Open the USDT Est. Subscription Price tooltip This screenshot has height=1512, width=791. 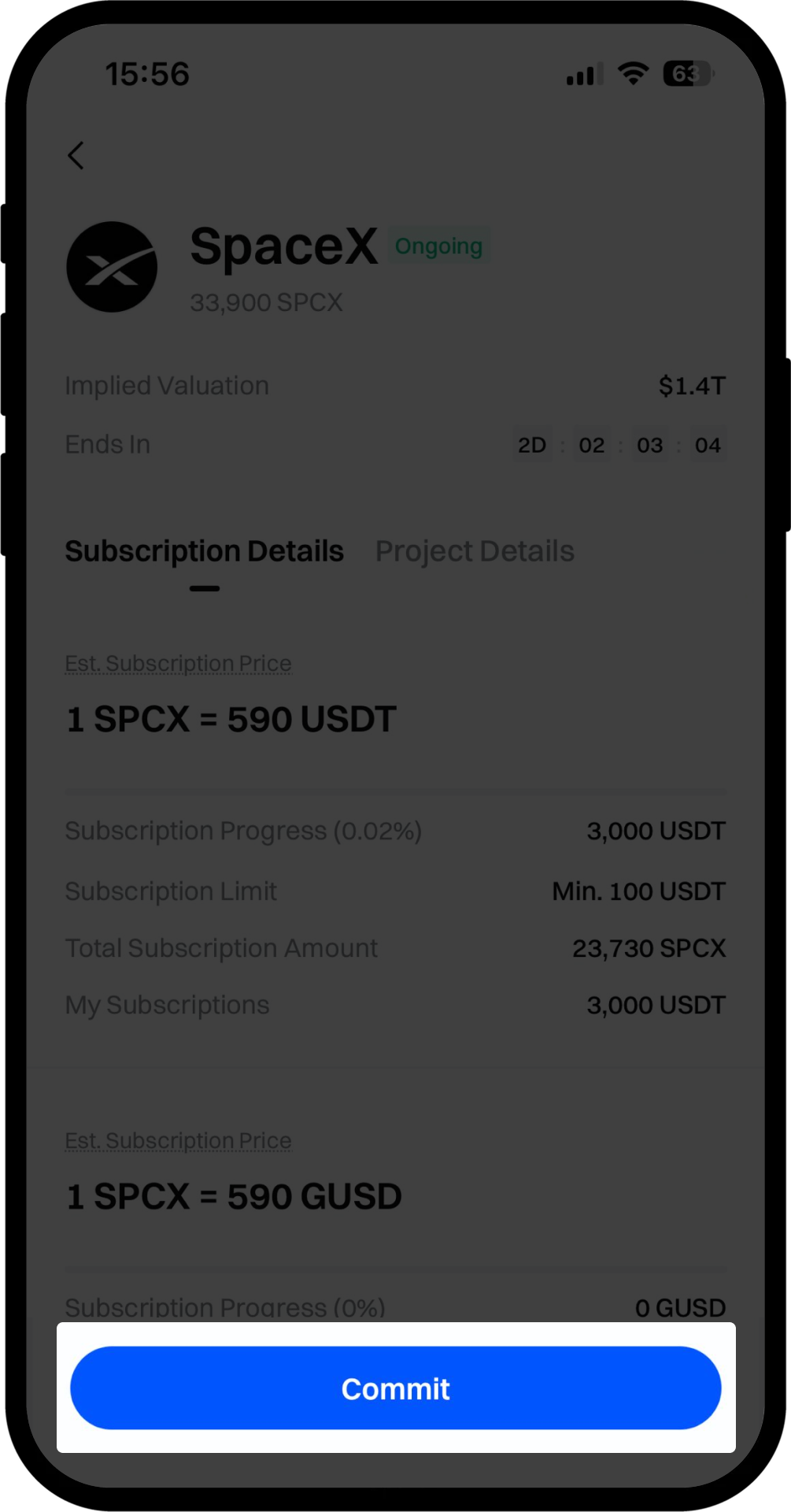[178, 664]
